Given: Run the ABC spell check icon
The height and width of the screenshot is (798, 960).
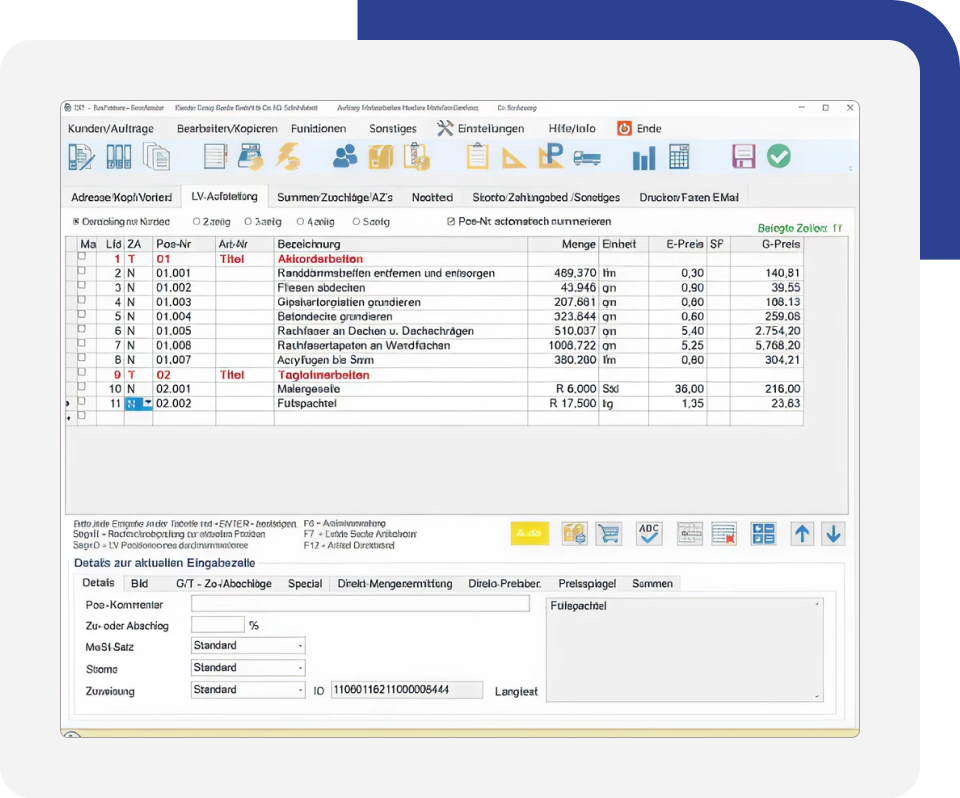Looking at the screenshot, I should [x=649, y=533].
